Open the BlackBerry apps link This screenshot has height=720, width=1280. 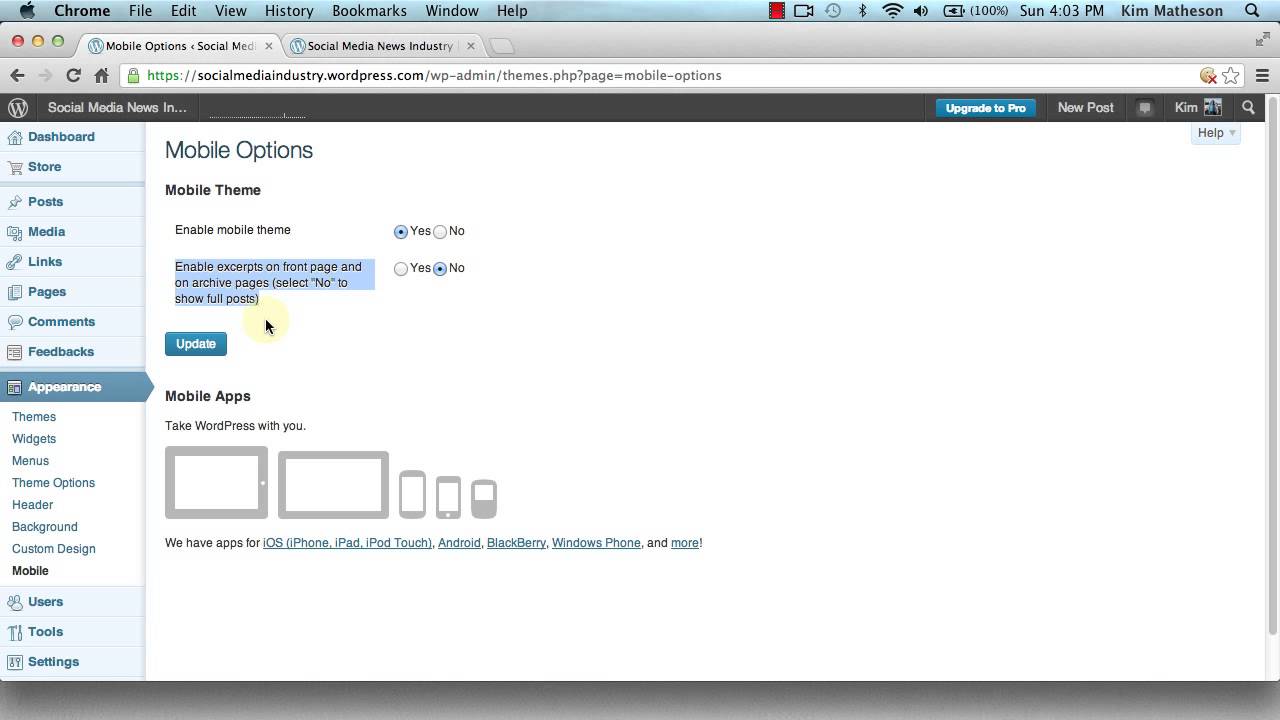tap(516, 543)
